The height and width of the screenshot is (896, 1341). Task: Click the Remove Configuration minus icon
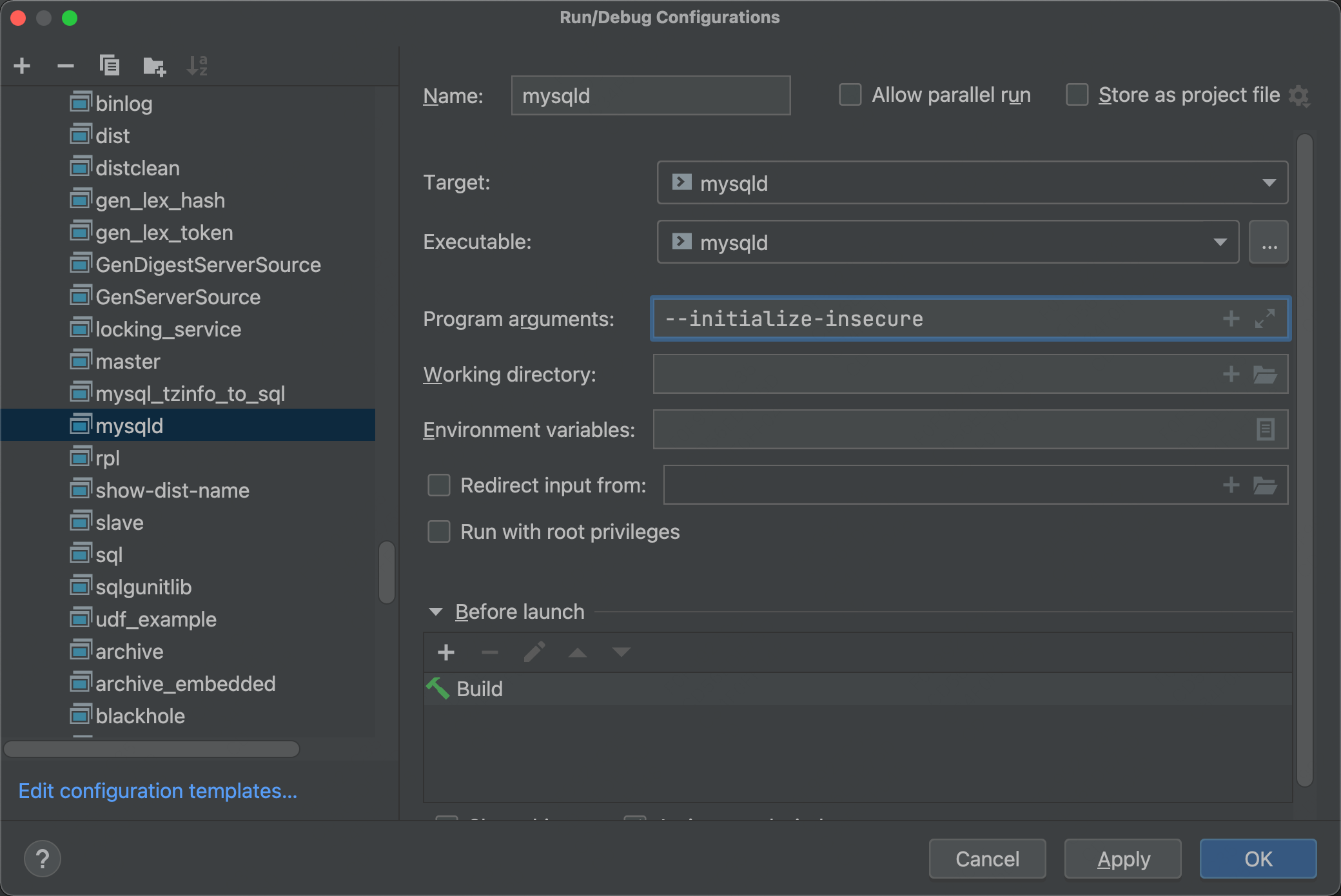pyautogui.click(x=65, y=66)
